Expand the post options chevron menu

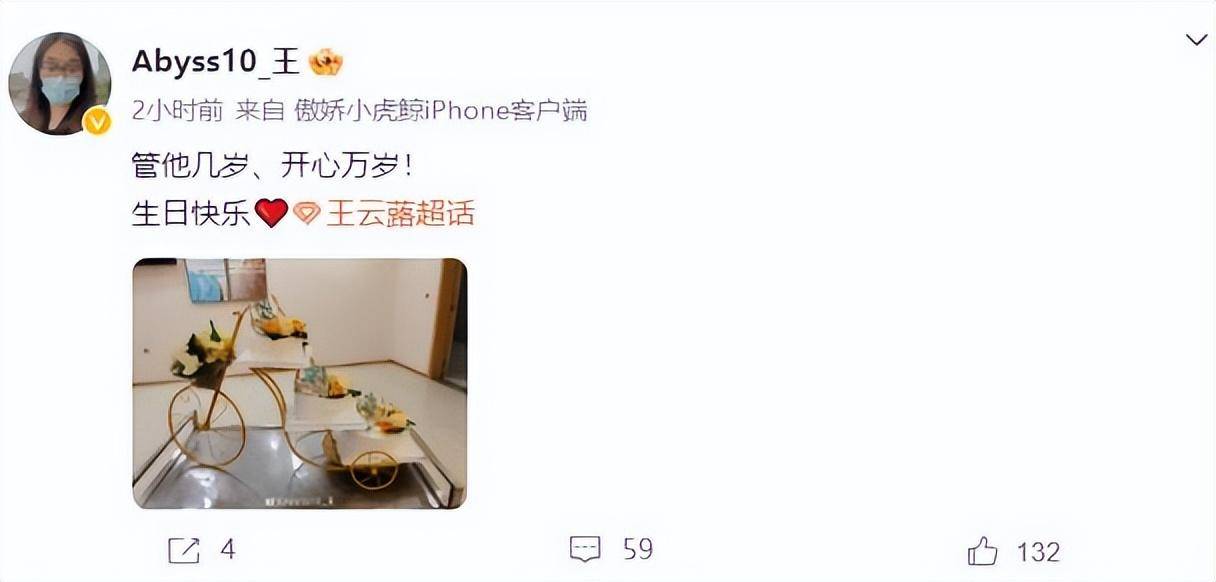pos(1196,40)
